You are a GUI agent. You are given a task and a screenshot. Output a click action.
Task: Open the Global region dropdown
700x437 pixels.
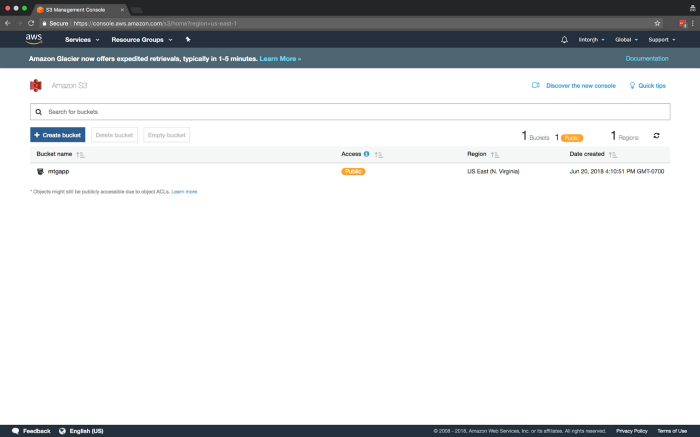pos(626,40)
